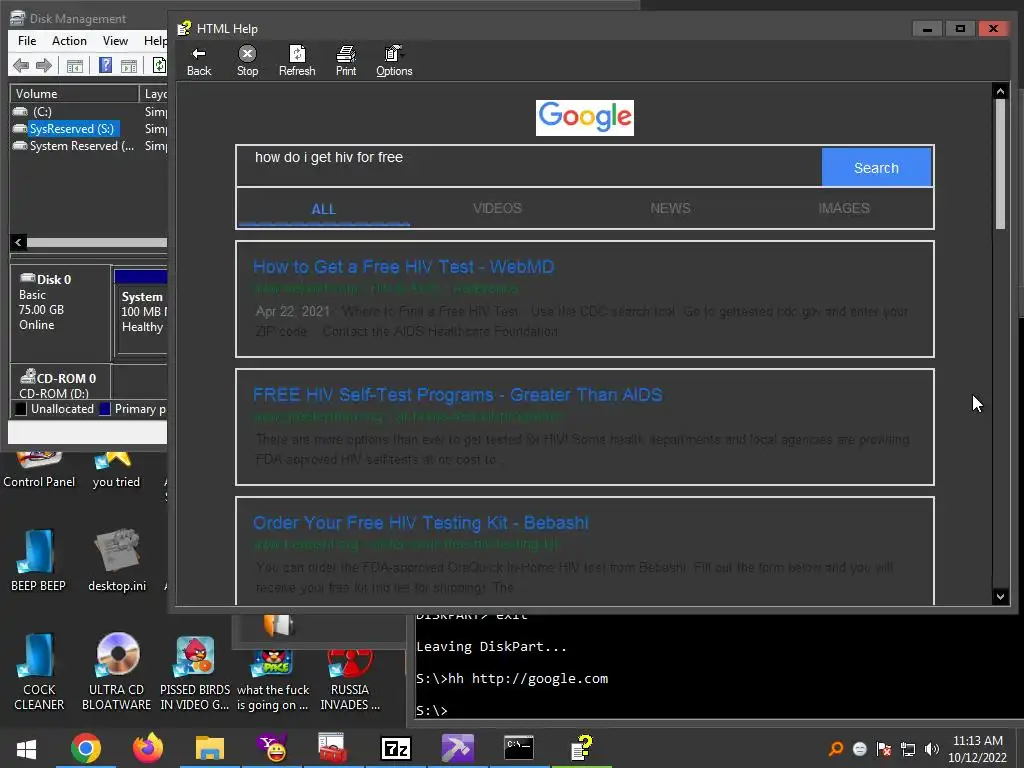
Task: Click the Google logo
Action: pos(584,118)
